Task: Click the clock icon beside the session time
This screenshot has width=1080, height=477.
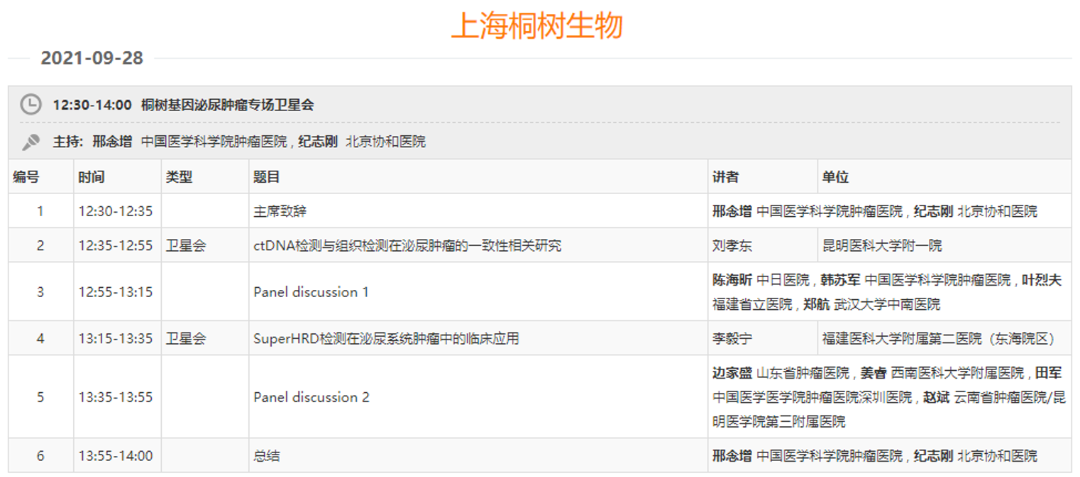Action: pyautogui.click(x=31, y=104)
